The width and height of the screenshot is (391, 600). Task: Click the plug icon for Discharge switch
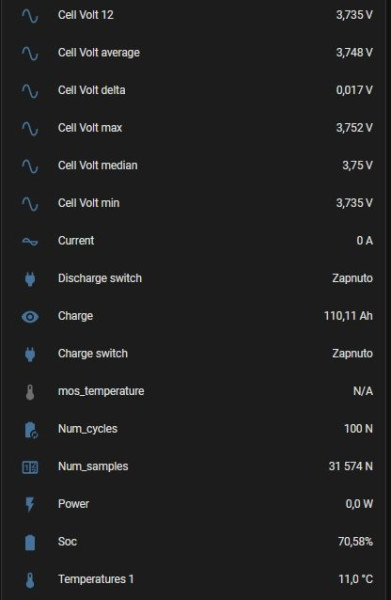point(30,279)
